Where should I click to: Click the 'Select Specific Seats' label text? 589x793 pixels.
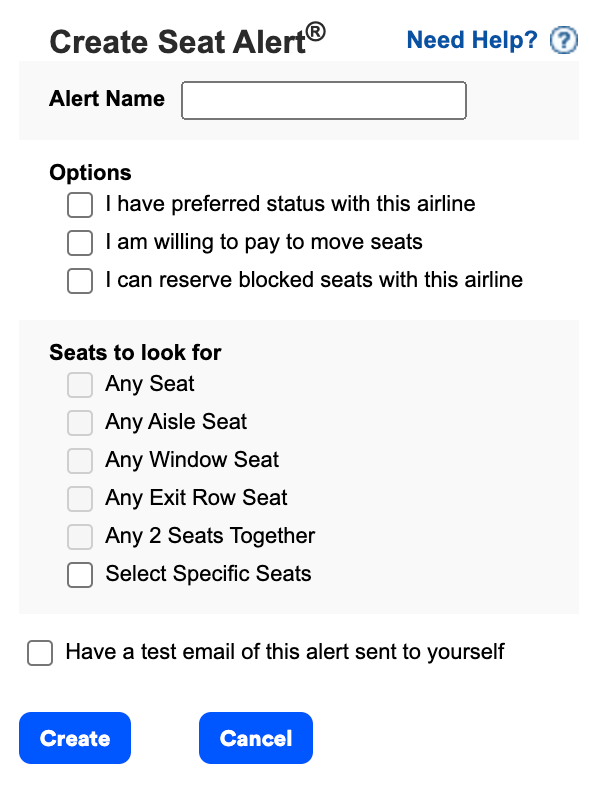click(x=208, y=574)
